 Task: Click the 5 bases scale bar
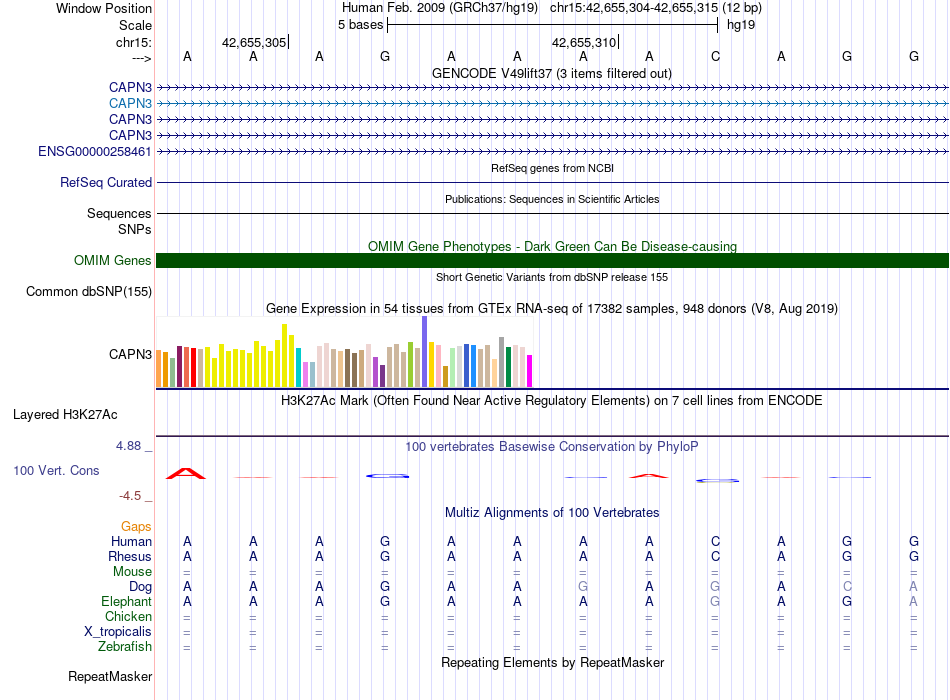pyautogui.click(x=553, y=25)
